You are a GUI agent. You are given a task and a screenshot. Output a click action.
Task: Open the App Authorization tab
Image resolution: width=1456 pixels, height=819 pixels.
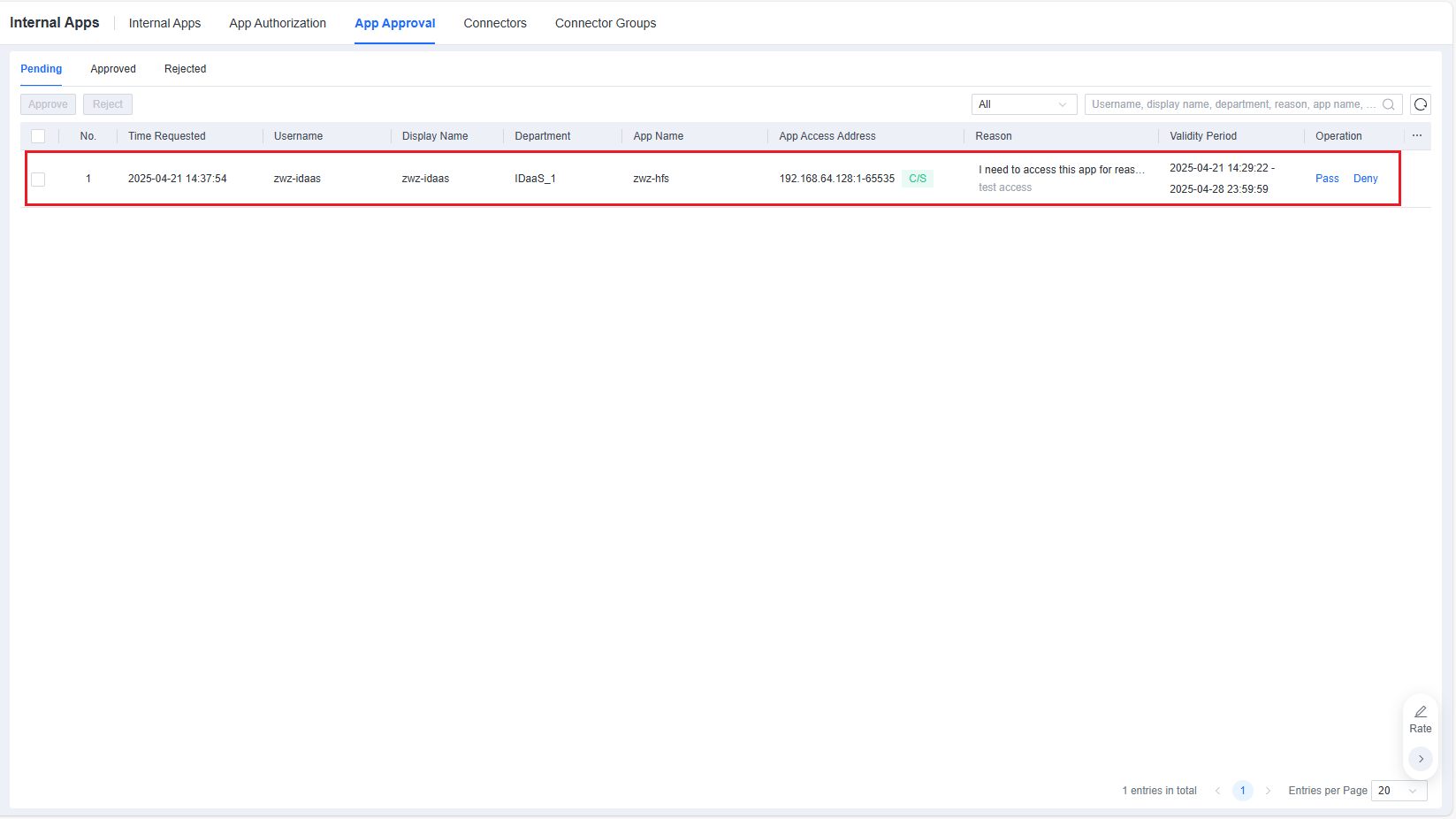pos(278,23)
